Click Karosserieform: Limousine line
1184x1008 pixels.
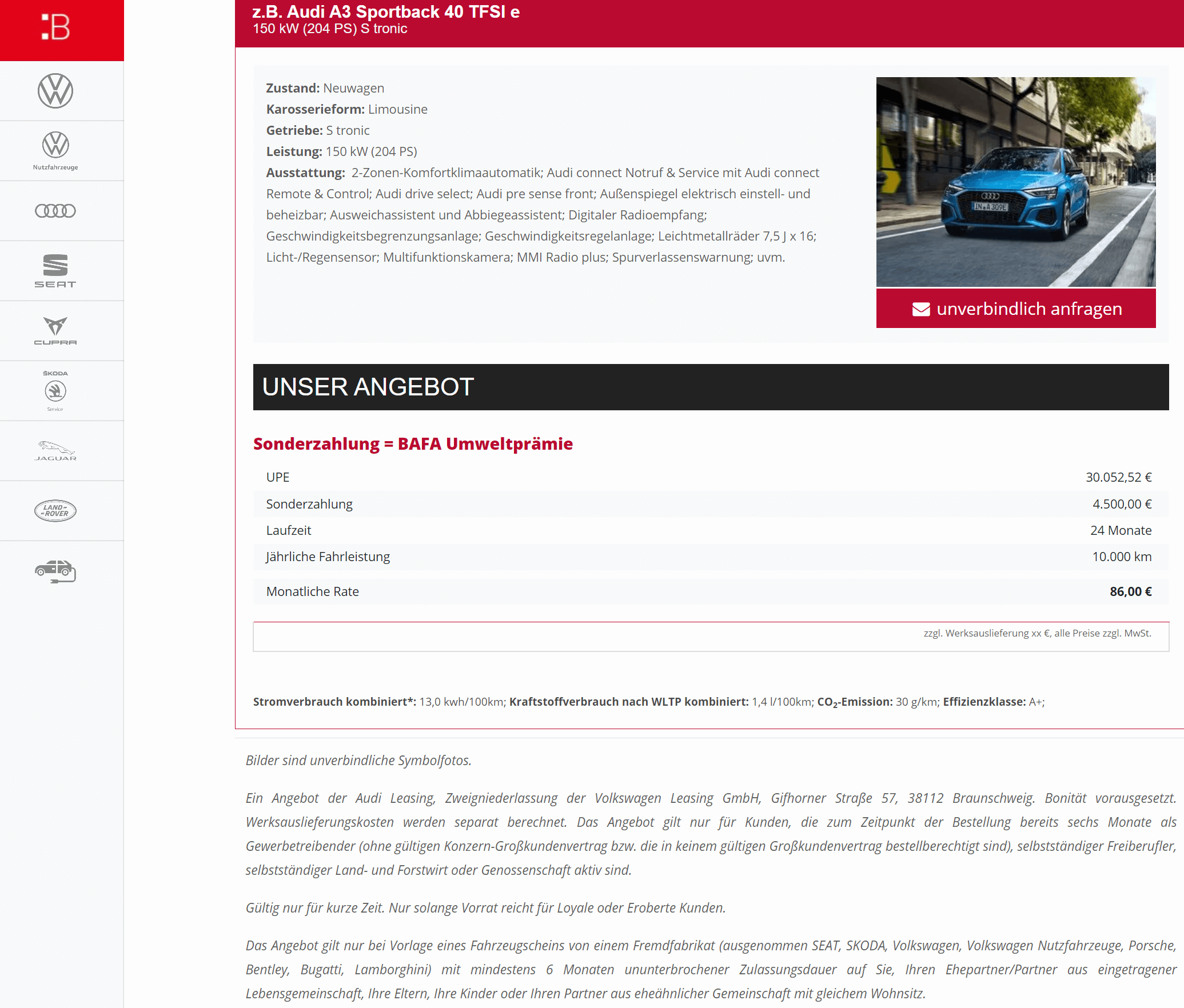click(x=347, y=109)
